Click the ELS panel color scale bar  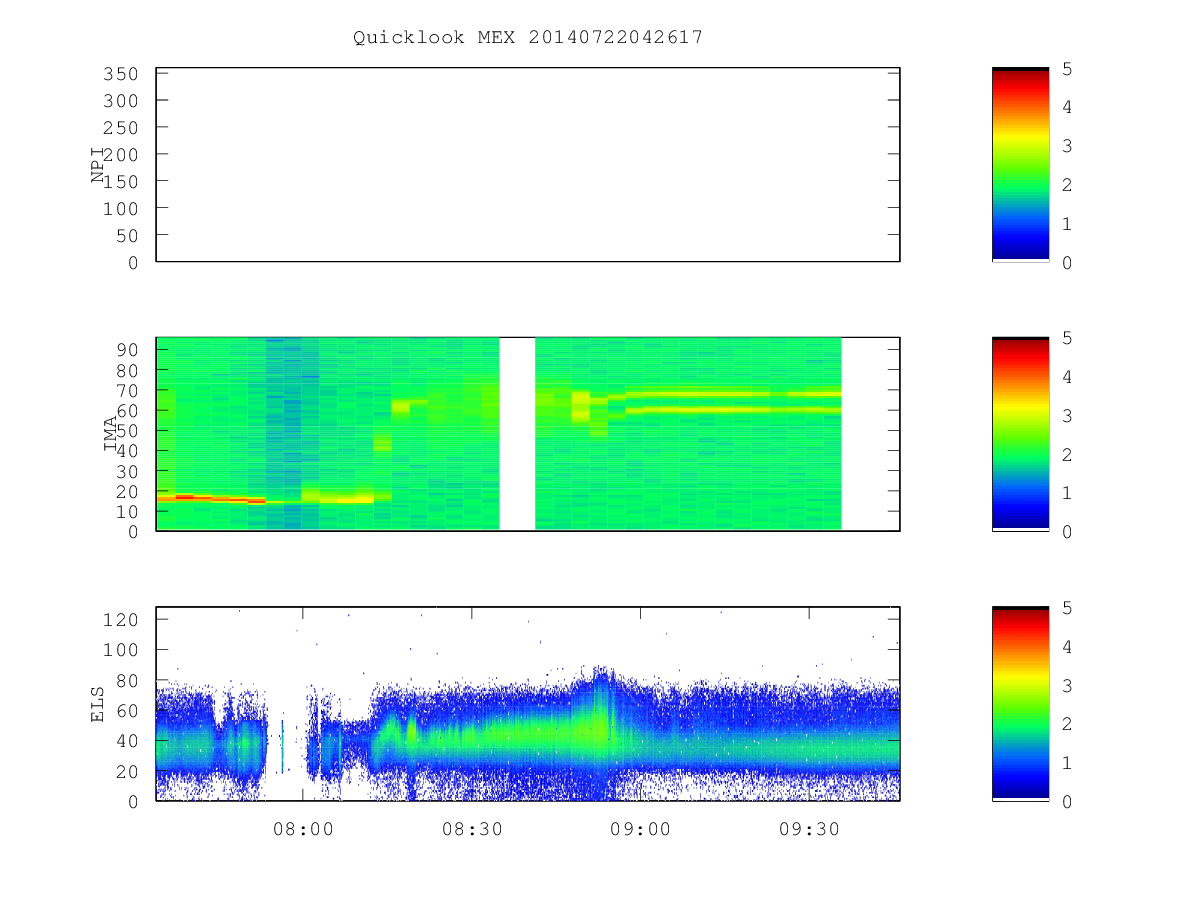click(1020, 703)
